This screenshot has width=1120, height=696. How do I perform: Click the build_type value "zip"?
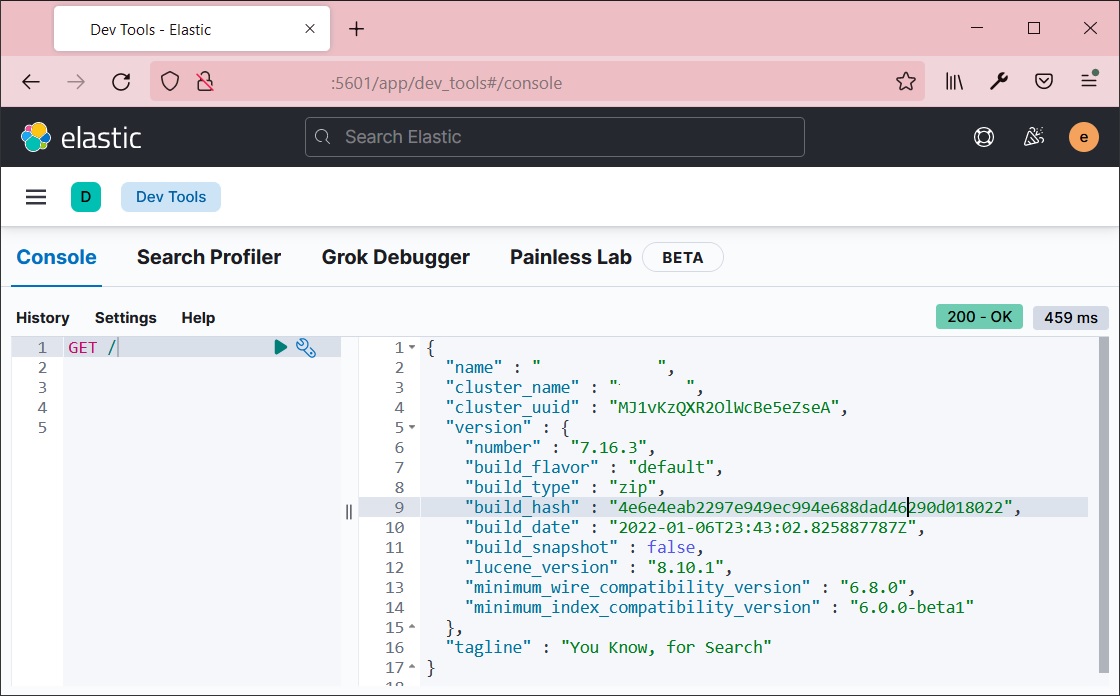(x=633, y=488)
